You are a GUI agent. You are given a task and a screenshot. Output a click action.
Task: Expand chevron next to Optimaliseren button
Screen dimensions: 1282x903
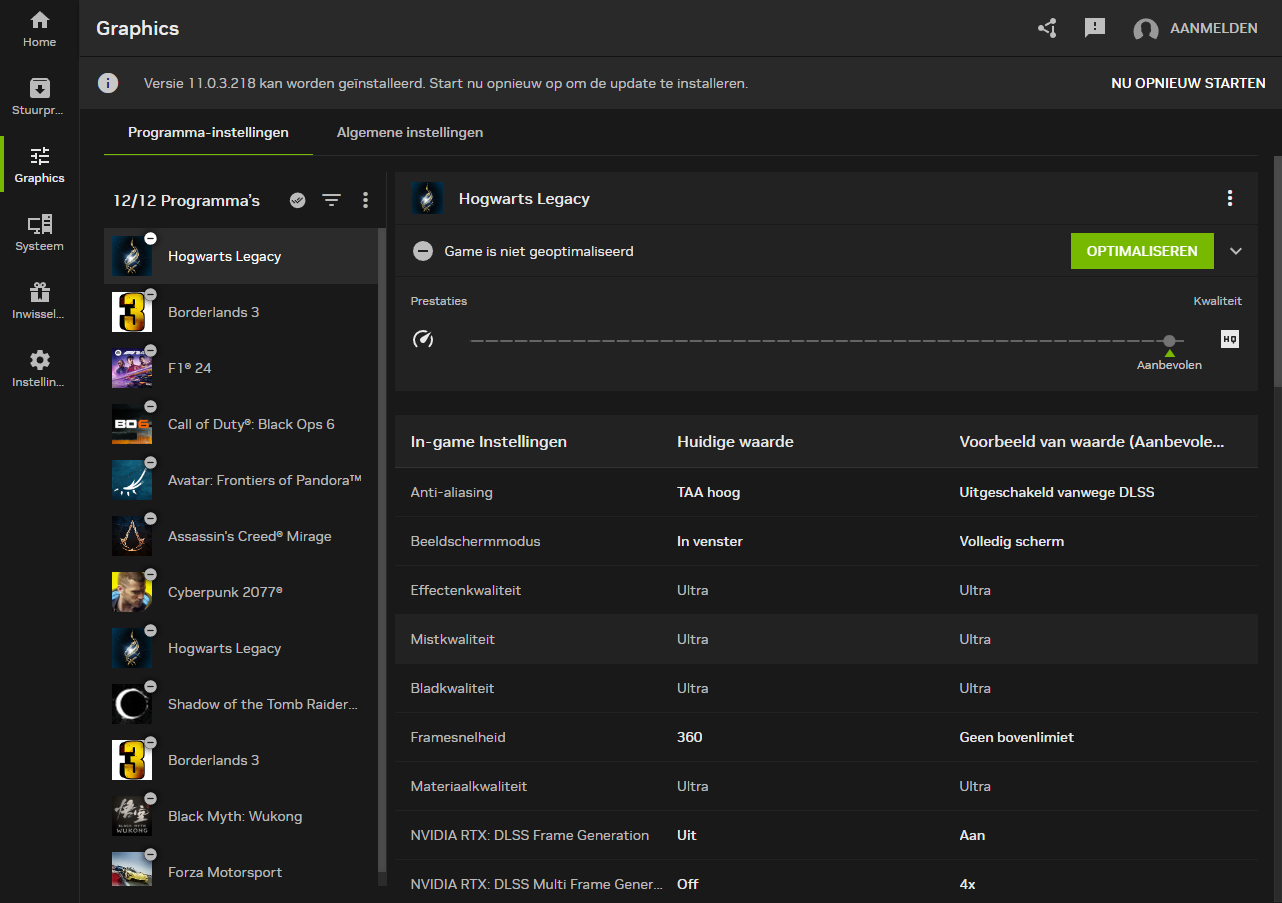pos(1236,251)
